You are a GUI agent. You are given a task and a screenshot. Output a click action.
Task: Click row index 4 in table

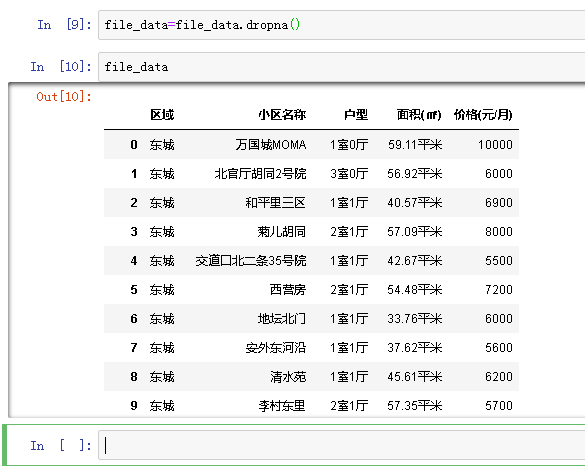click(134, 261)
